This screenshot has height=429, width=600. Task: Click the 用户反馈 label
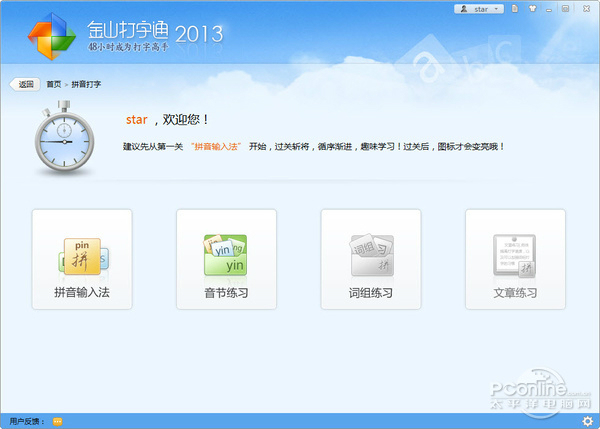point(27,422)
